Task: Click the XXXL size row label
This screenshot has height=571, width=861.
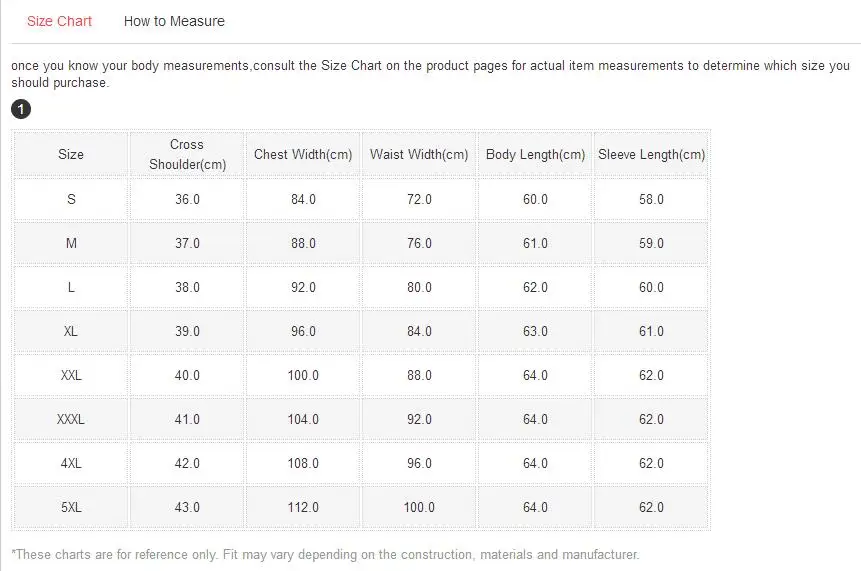Action: point(71,419)
